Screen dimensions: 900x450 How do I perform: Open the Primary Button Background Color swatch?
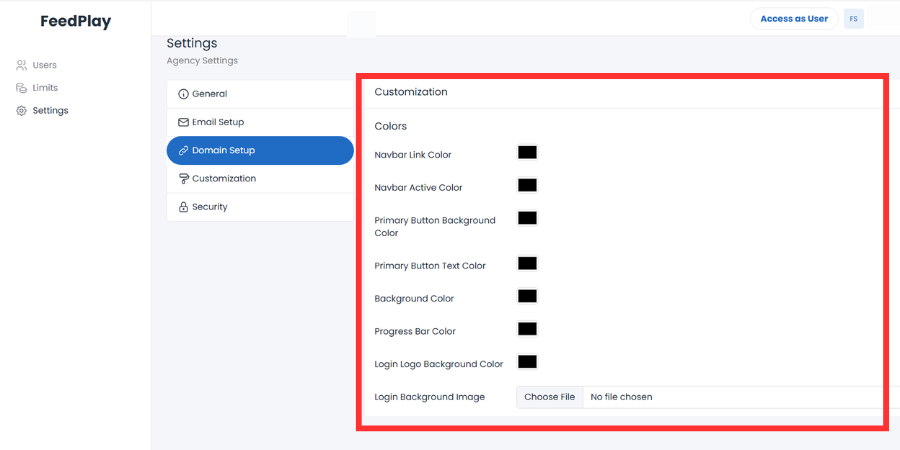coord(527,218)
